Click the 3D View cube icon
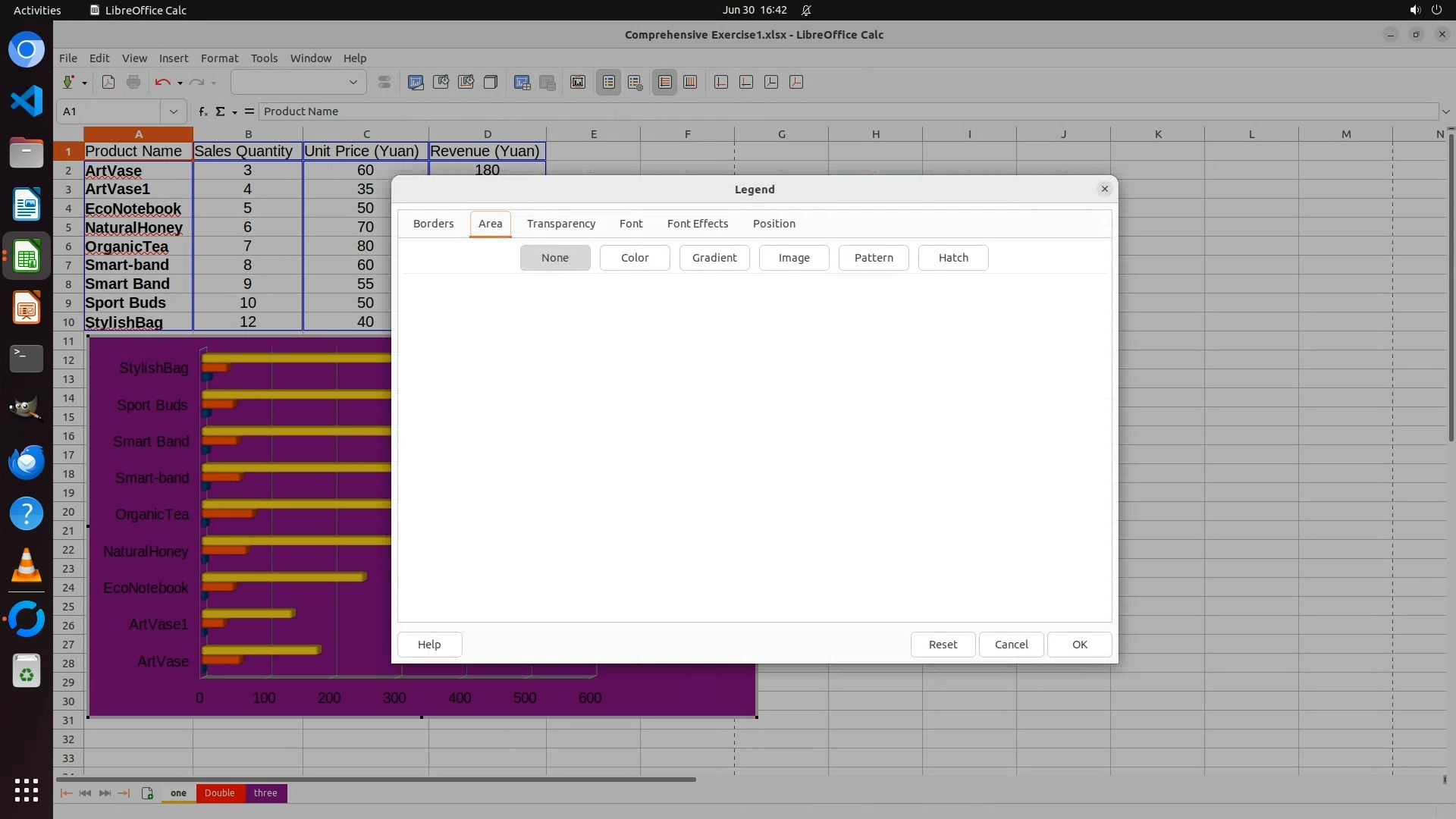1456x819 pixels. click(x=491, y=83)
